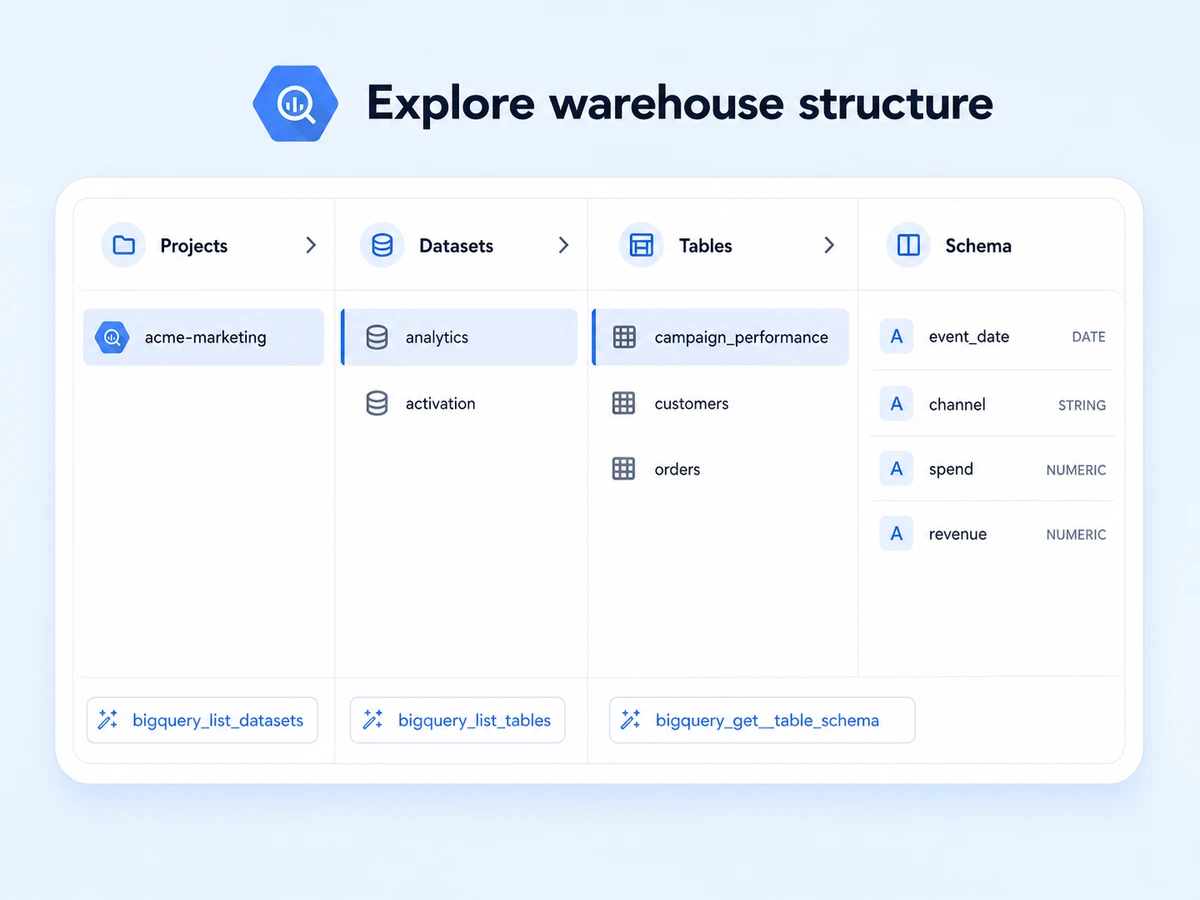
Task: Click the Projects folder icon
Action: (x=124, y=245)
